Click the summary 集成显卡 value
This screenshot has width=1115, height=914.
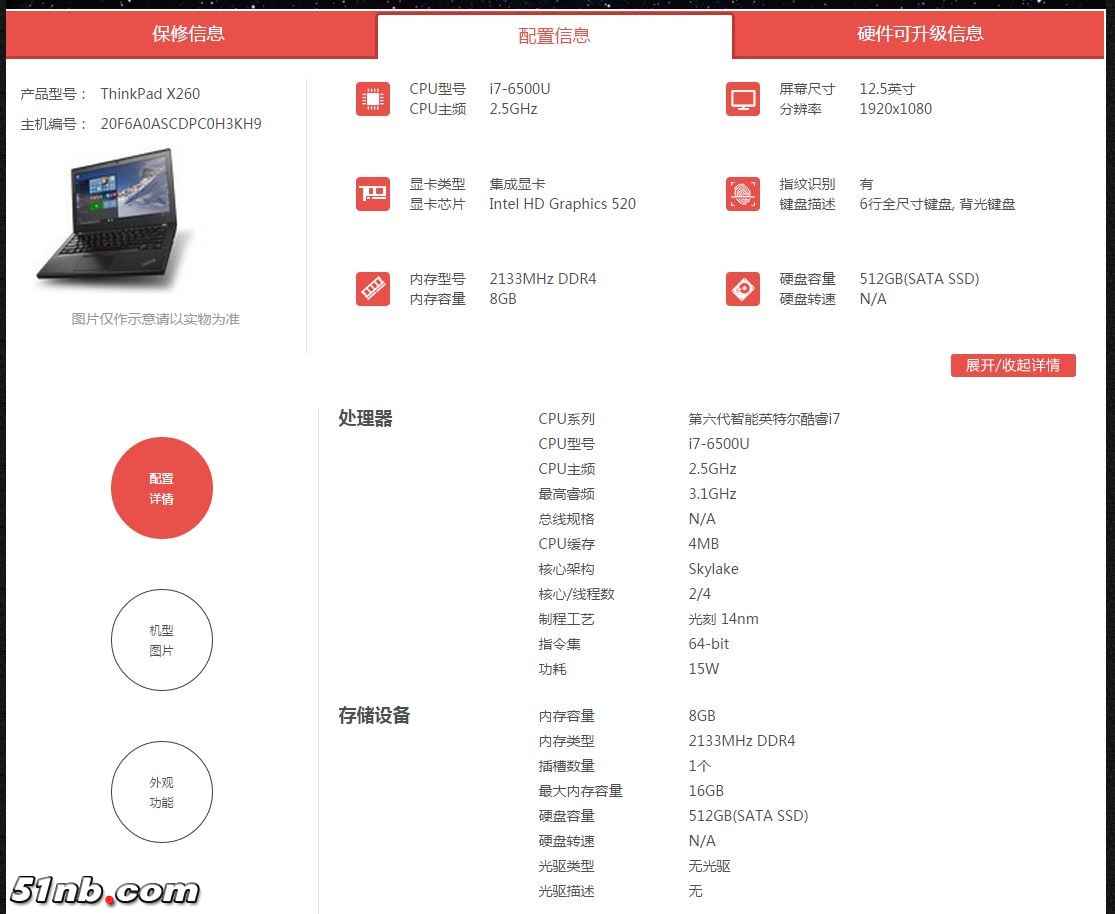[x=517, y=184]
